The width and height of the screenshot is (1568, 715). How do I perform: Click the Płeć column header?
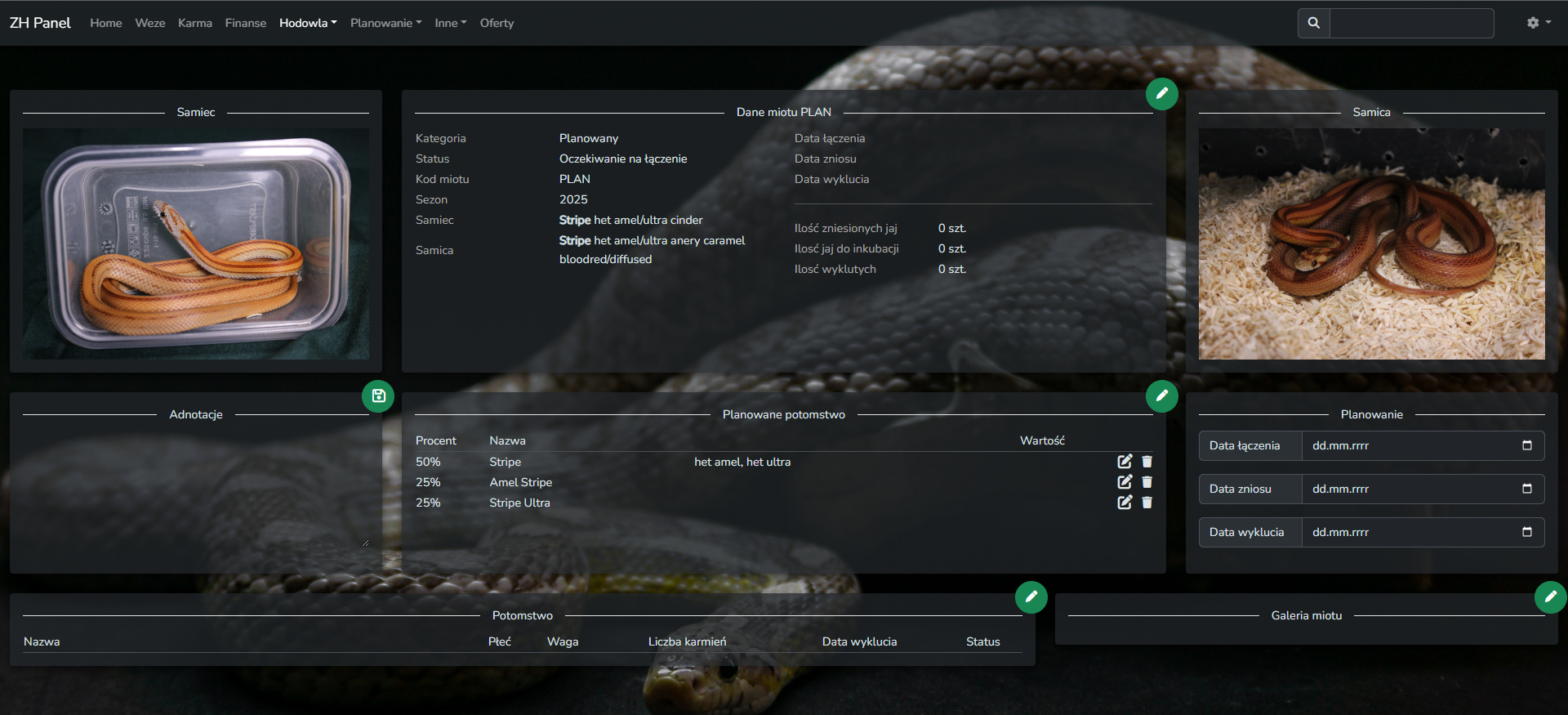[x=499, y=641]
